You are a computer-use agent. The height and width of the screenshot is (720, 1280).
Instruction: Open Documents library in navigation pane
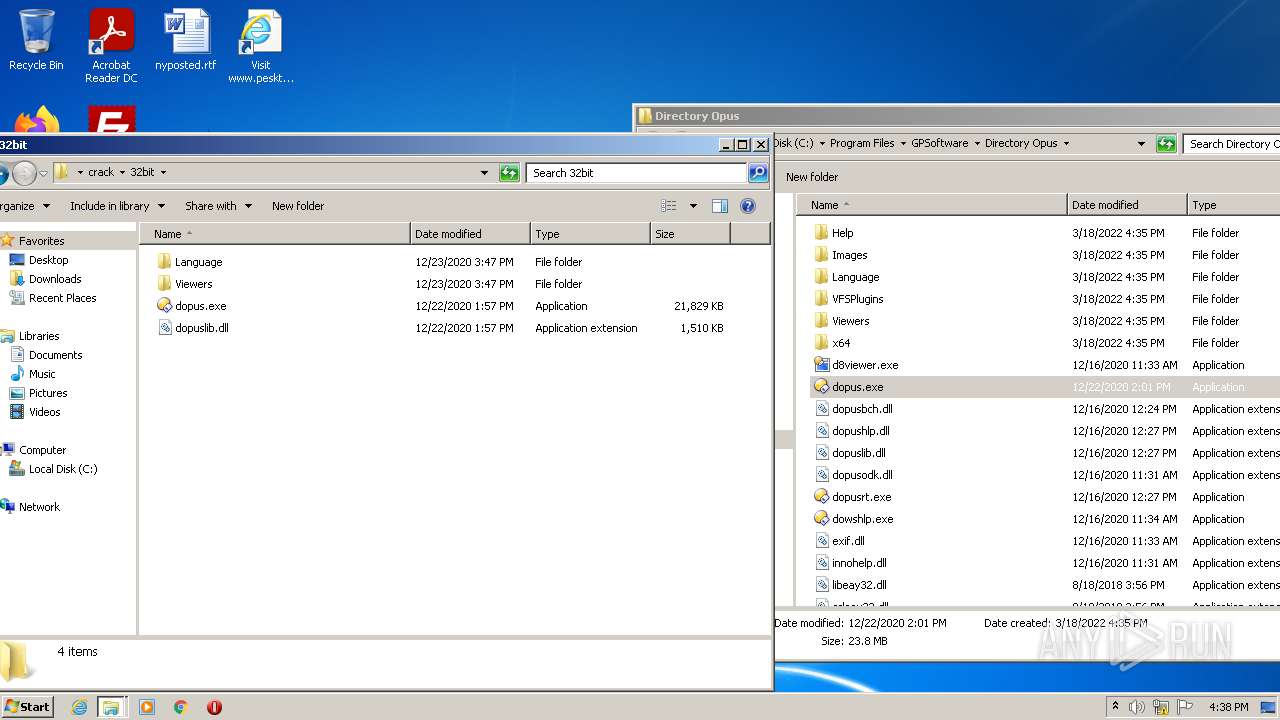[x=55, y=355]
